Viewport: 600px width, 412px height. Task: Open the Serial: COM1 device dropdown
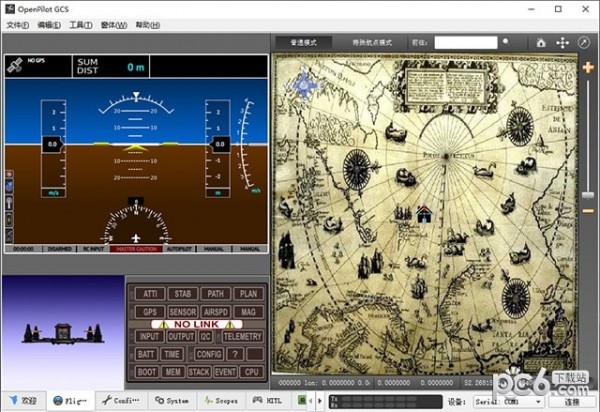(x=509, y=402)
